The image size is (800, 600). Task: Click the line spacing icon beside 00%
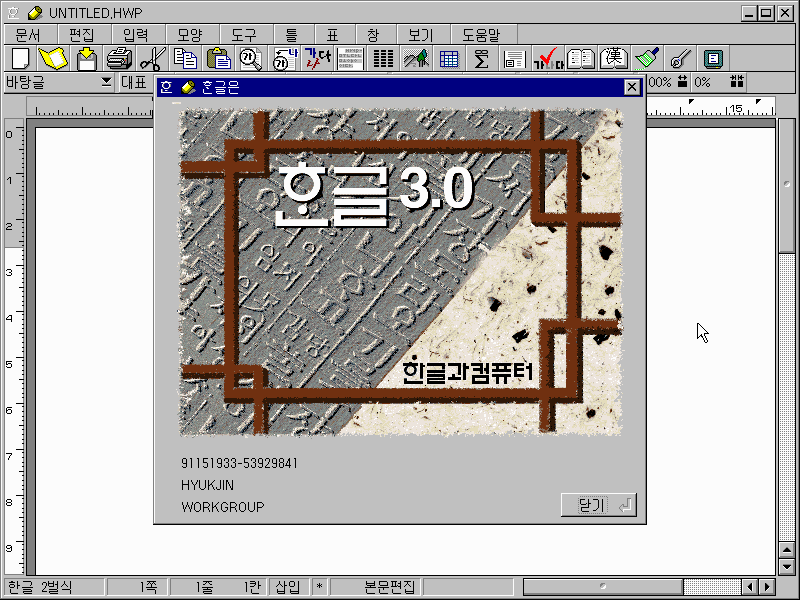click(682, 81)
